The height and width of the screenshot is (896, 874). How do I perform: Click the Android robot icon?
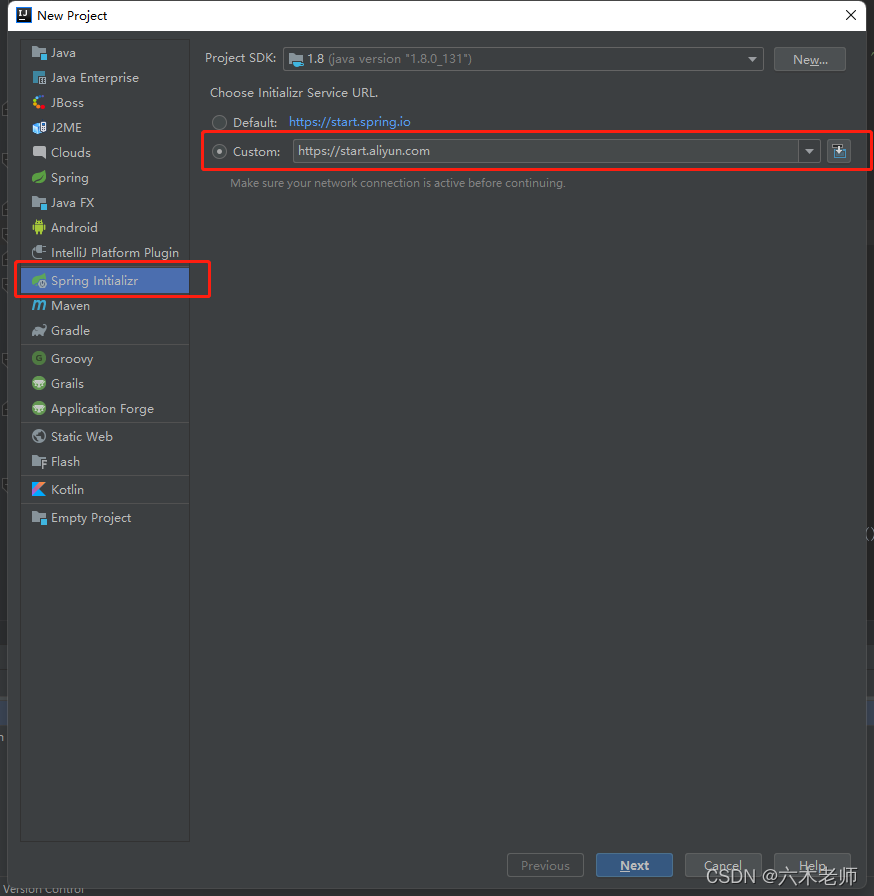coord(39,227)
